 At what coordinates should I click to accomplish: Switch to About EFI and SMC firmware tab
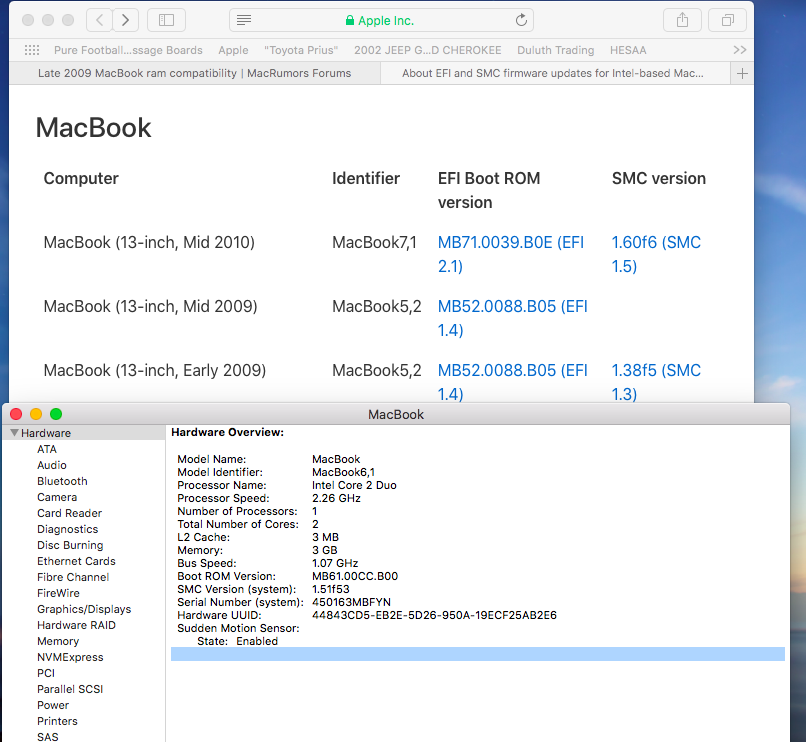pyautogui.click(x=555, y=74)
